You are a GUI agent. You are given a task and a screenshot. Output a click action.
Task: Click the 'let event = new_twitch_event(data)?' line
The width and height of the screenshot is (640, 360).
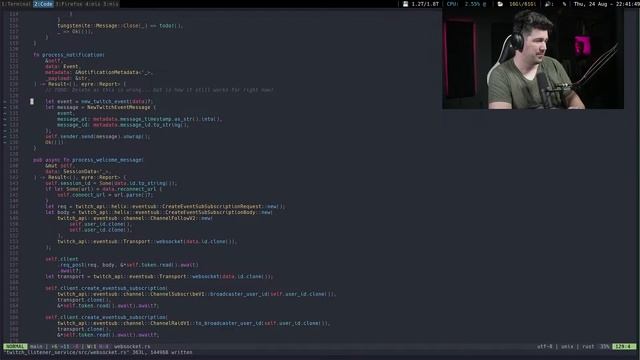click(99, 102)
